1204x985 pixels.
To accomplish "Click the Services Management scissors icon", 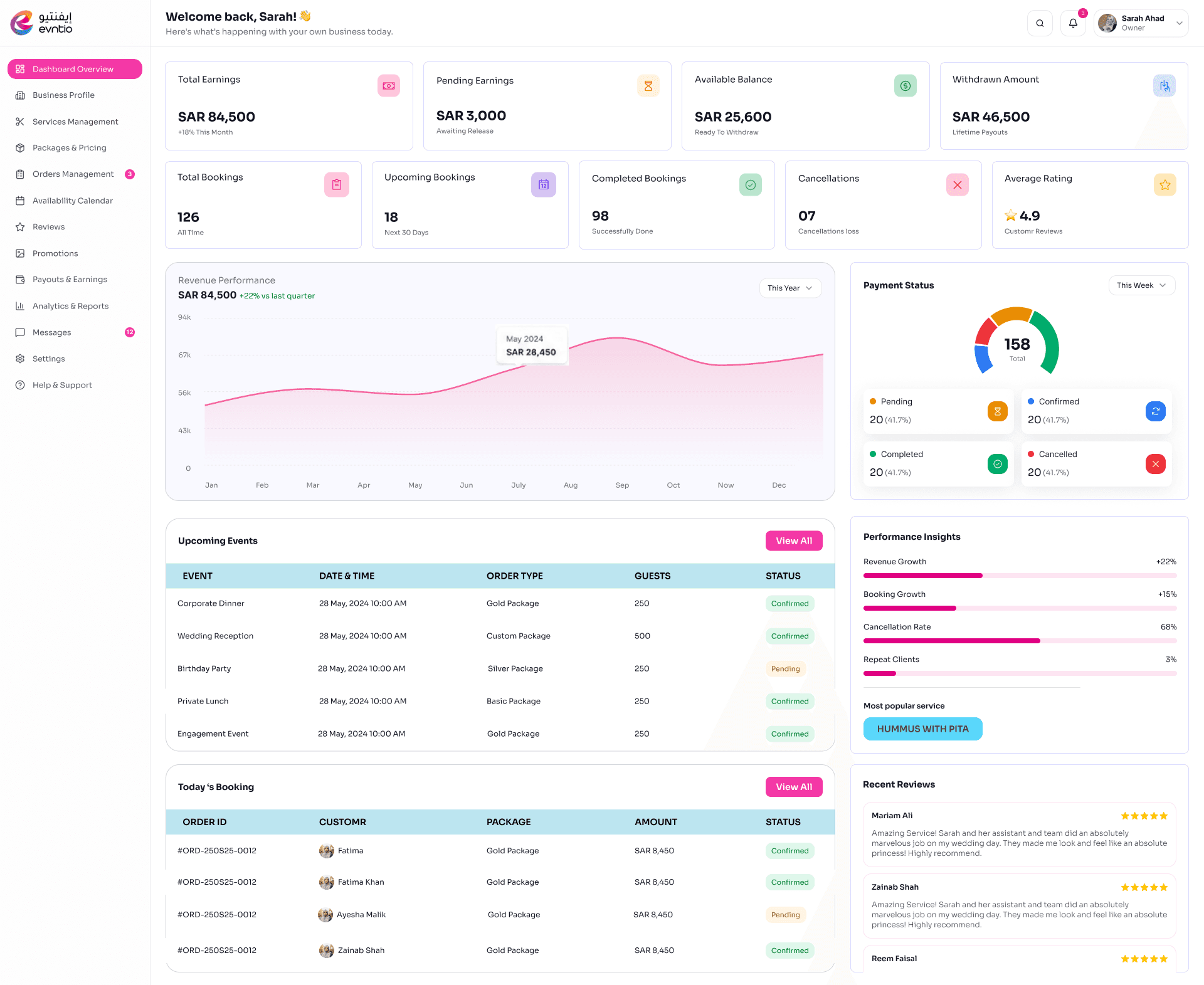I will coord(20,122).
